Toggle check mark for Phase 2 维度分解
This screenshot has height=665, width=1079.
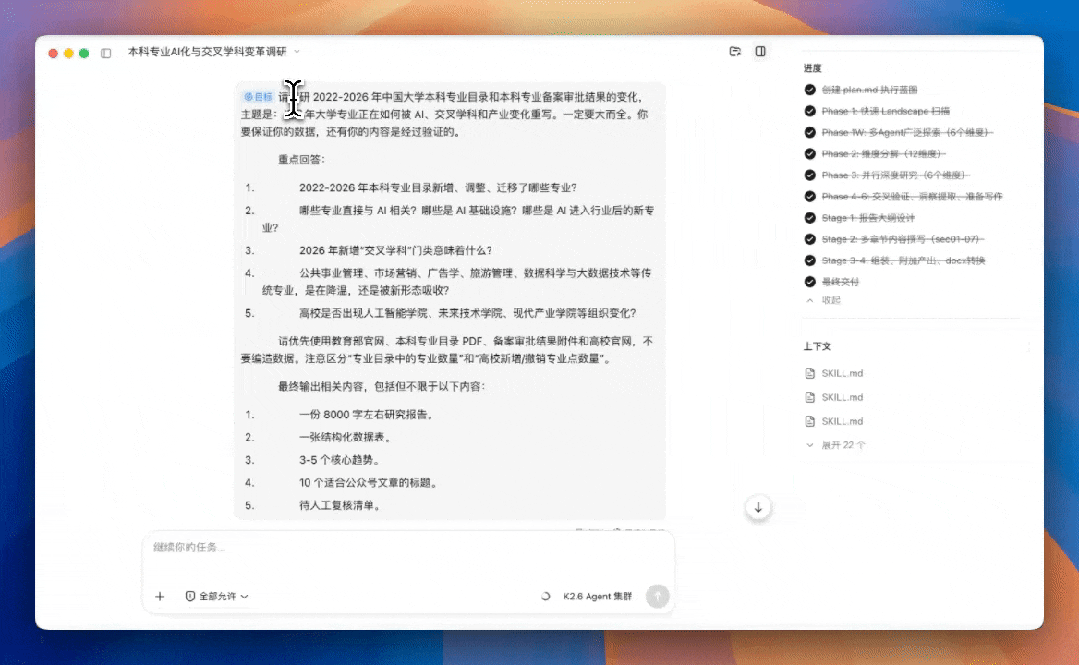click(x=810, y=154)
